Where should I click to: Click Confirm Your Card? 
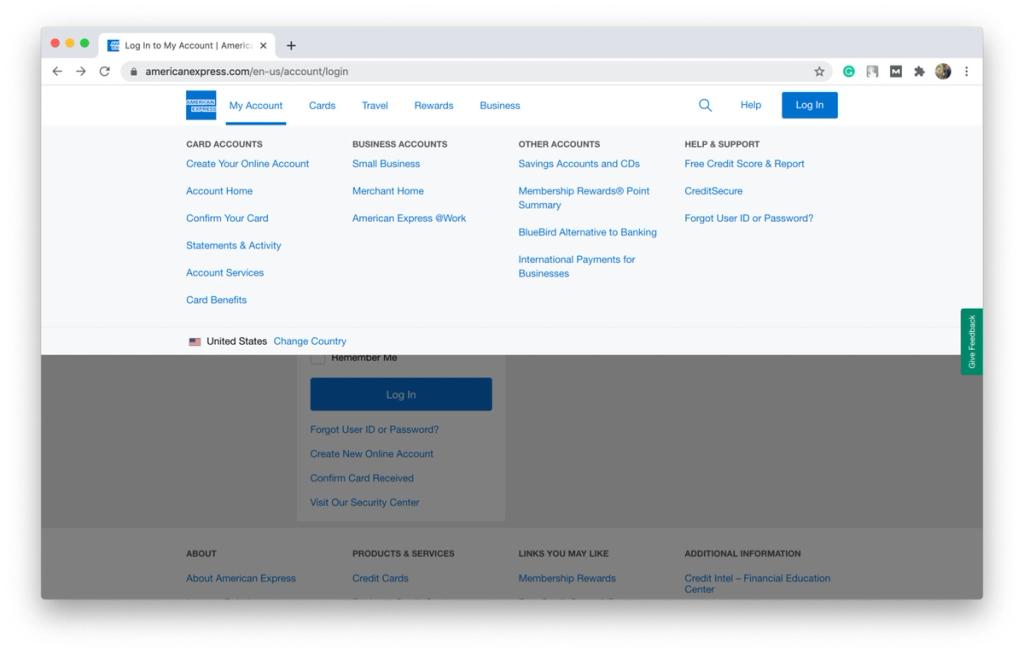coord(227,218)
